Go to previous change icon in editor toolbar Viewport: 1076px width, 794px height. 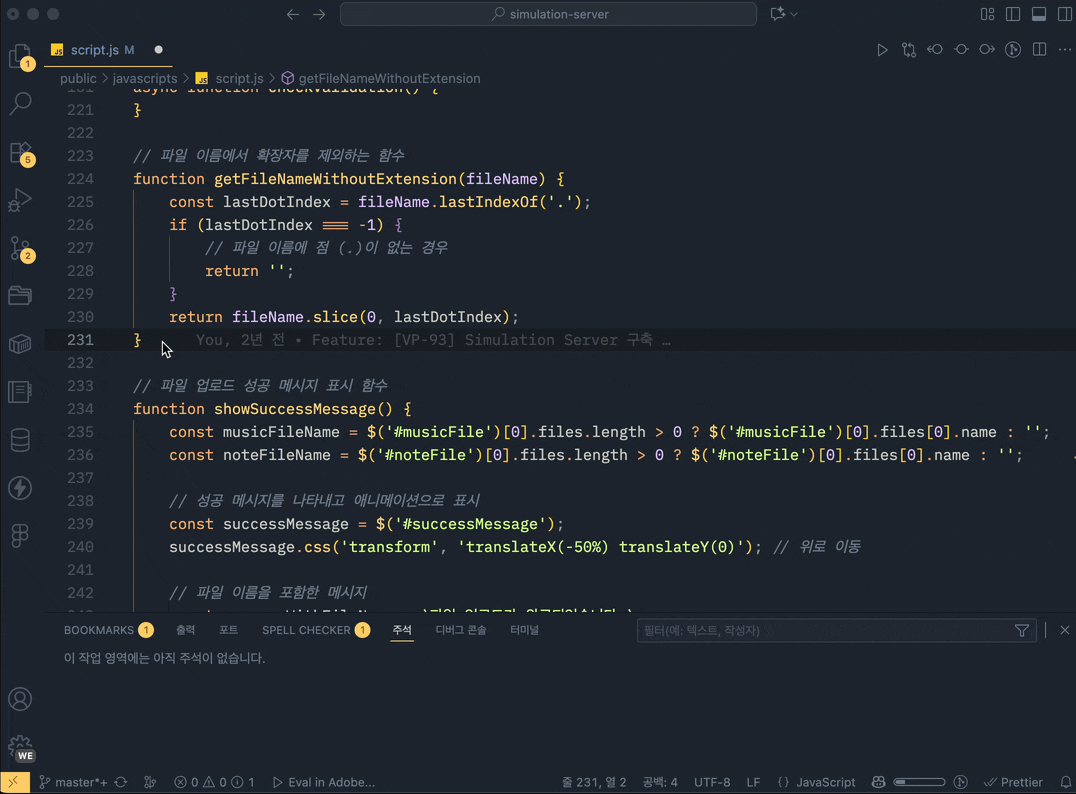point(935,49)
